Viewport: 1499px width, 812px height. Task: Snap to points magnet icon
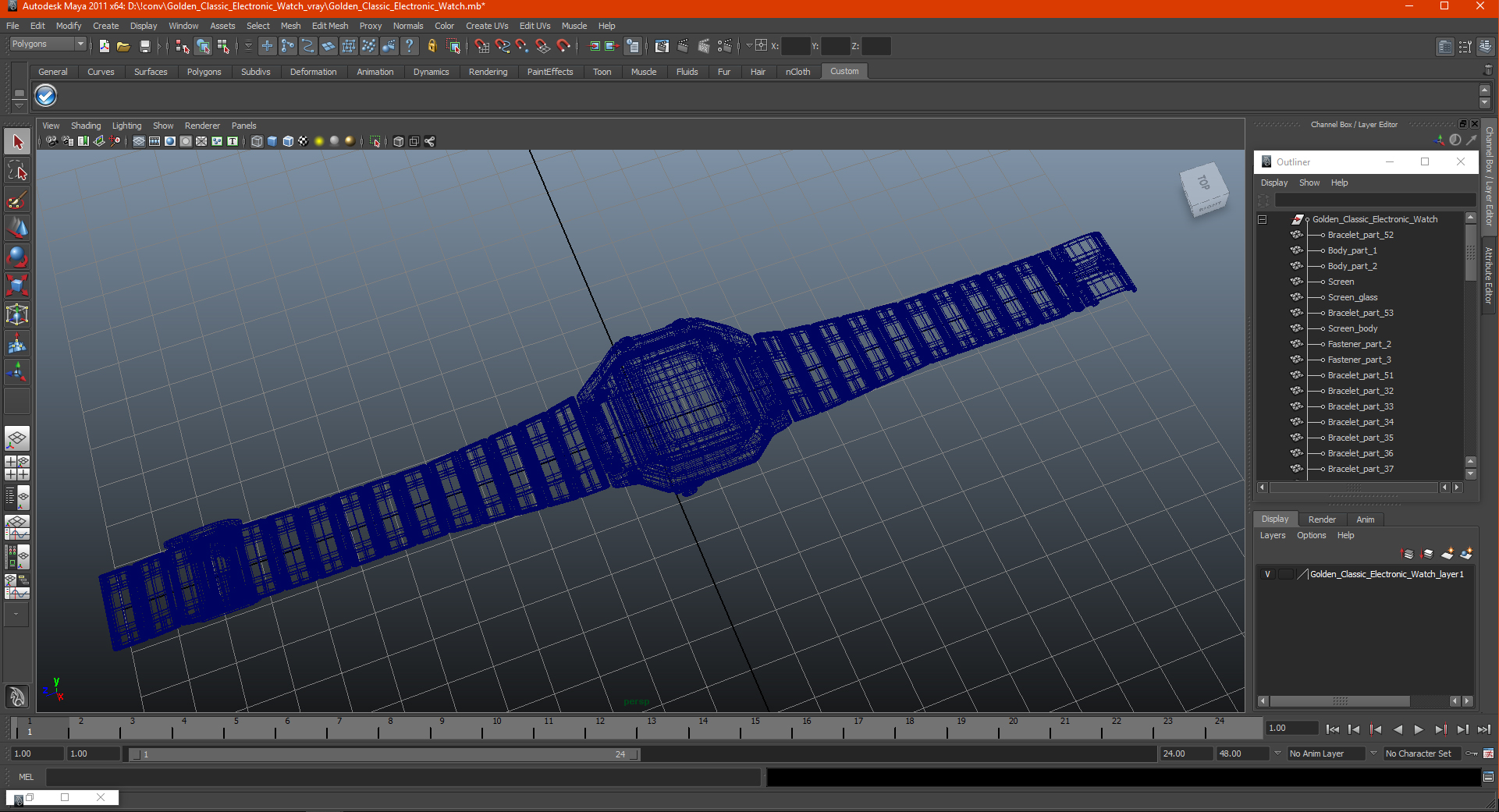[523, 46]
